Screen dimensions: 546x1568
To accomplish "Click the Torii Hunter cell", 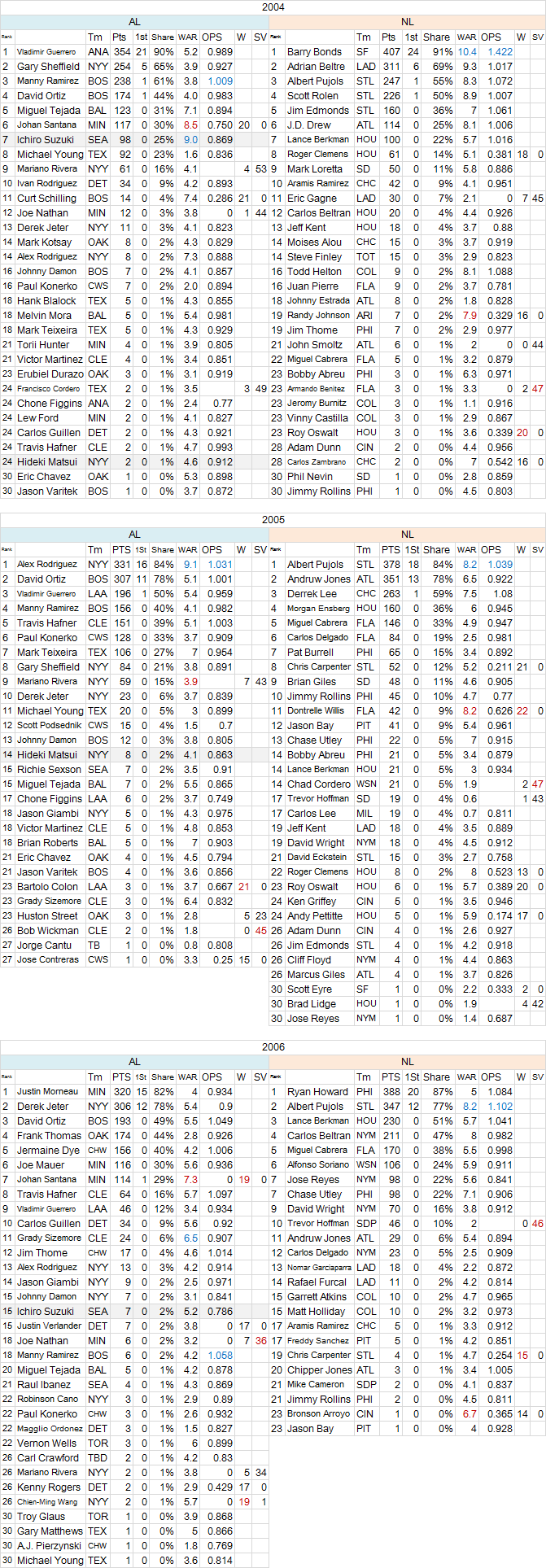I will click(50, 345).
